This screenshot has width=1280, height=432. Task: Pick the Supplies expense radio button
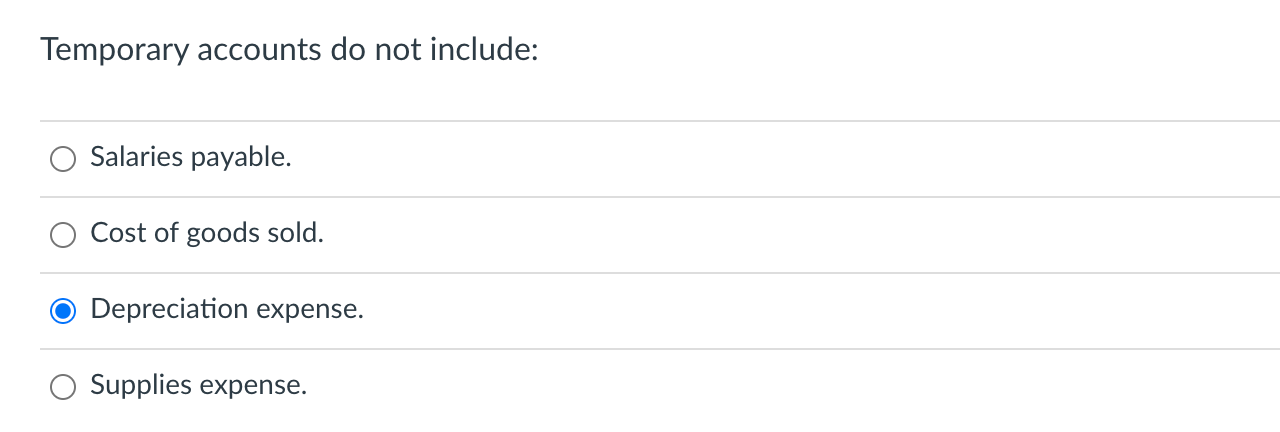63,387
